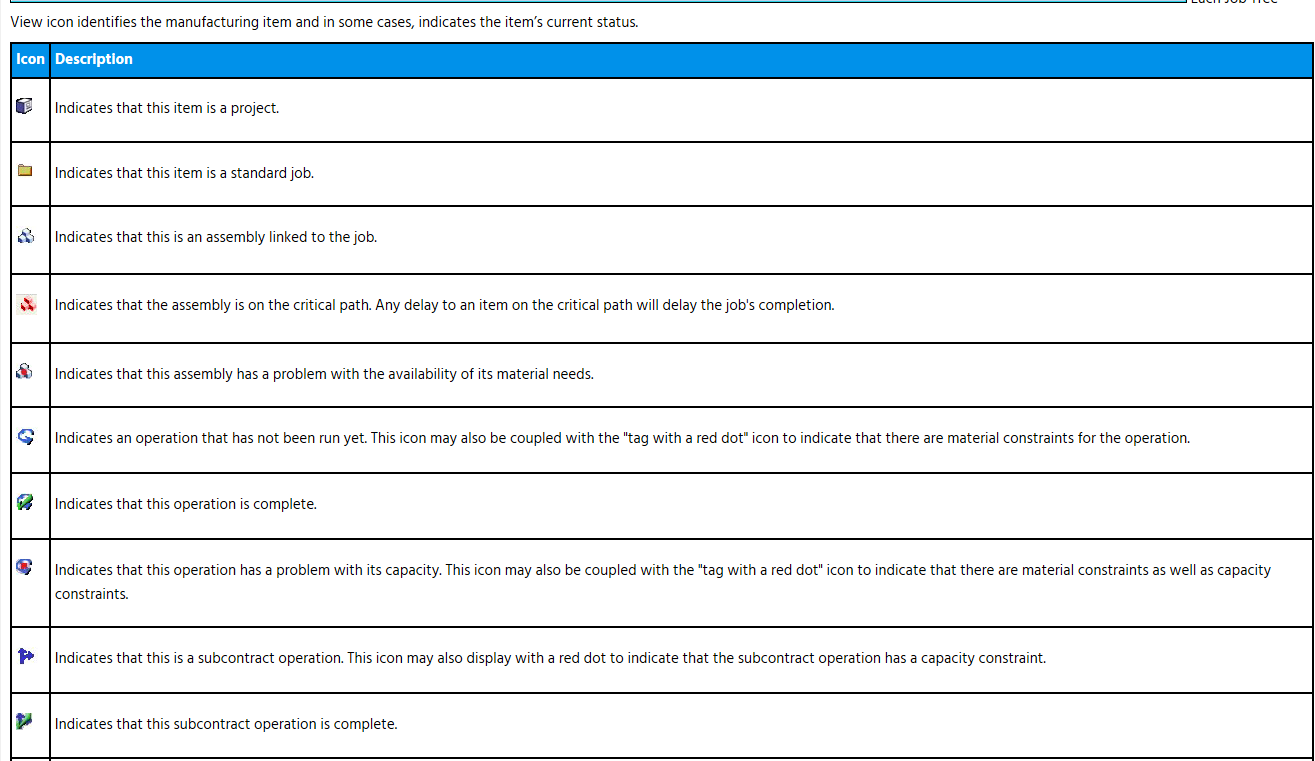
Task: Click the subcontract operation icon
Action: tap(26, 656)
